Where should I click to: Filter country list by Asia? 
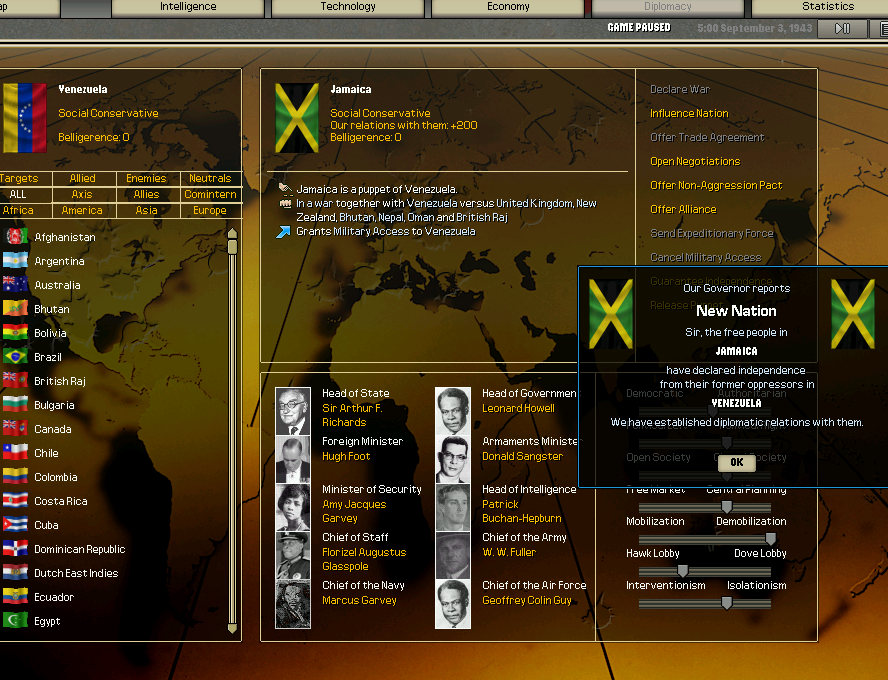coord(146,210)
